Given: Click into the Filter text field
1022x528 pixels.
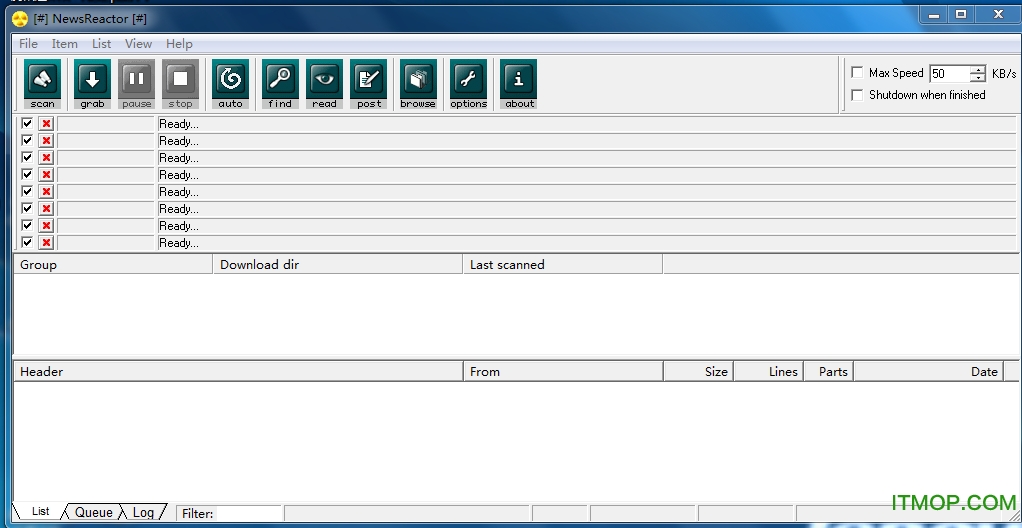Looking at the screenshot, I should tap(248, 514).
